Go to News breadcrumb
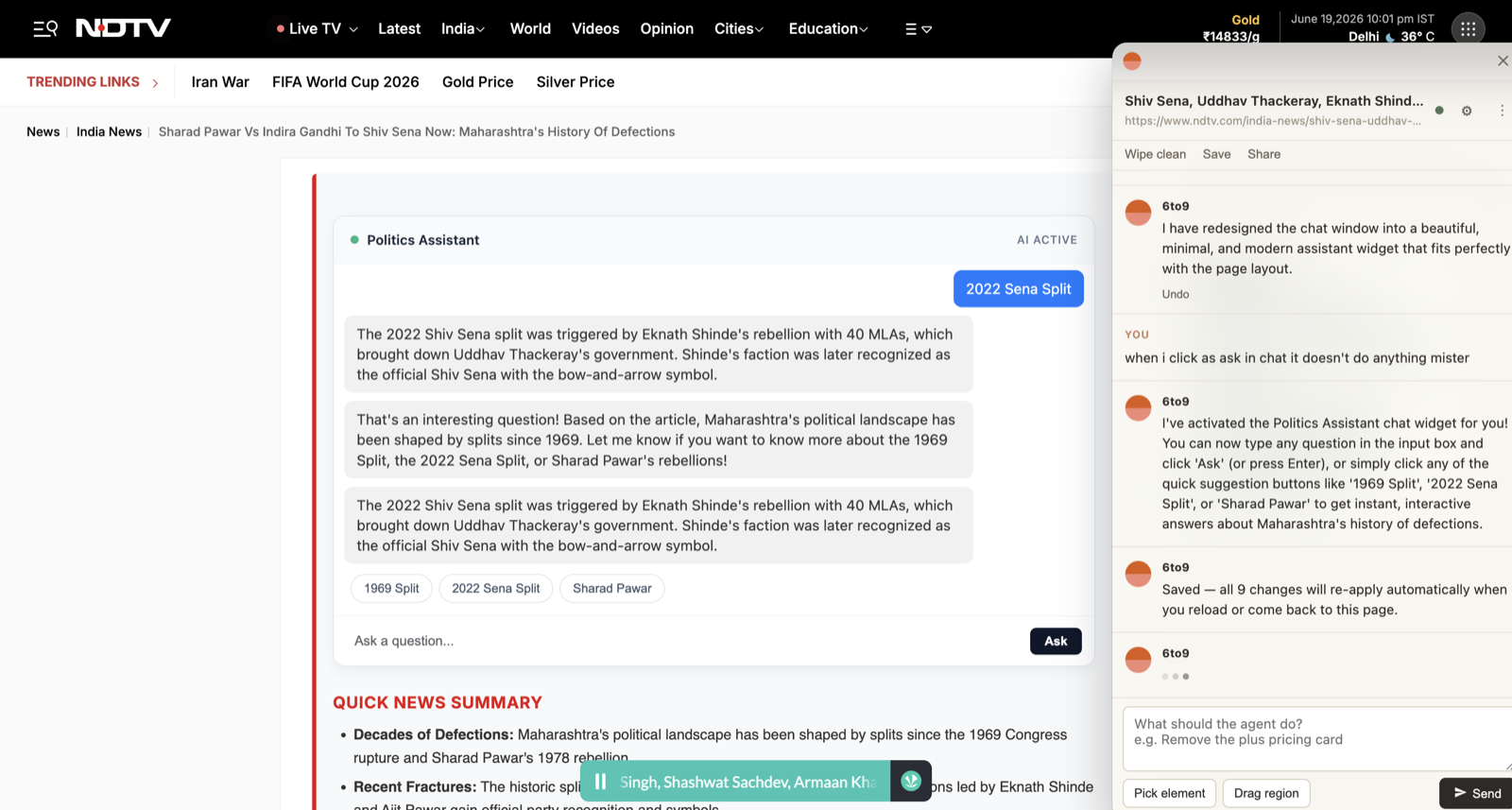The width and height of the screenshot is (1512, 810). 43,132
